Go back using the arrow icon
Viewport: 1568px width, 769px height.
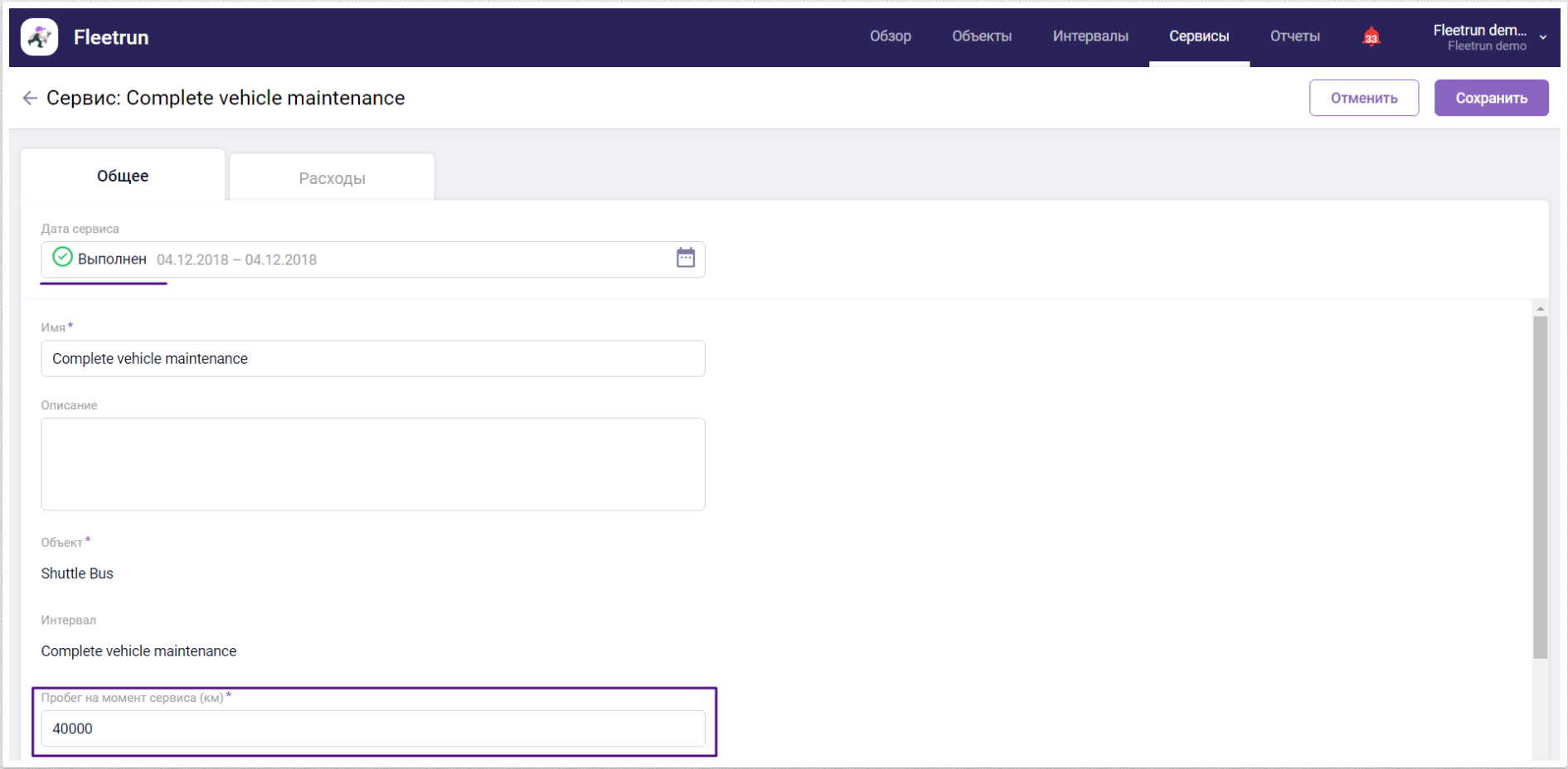pyautogui.click(x=30, y=98)
